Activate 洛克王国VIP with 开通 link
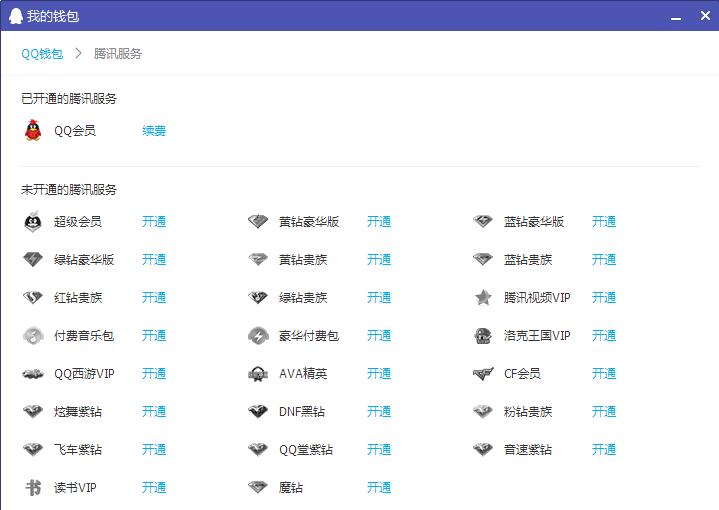Screen dimensions: 719x510 pyautogui.click(x=604, y=336)
